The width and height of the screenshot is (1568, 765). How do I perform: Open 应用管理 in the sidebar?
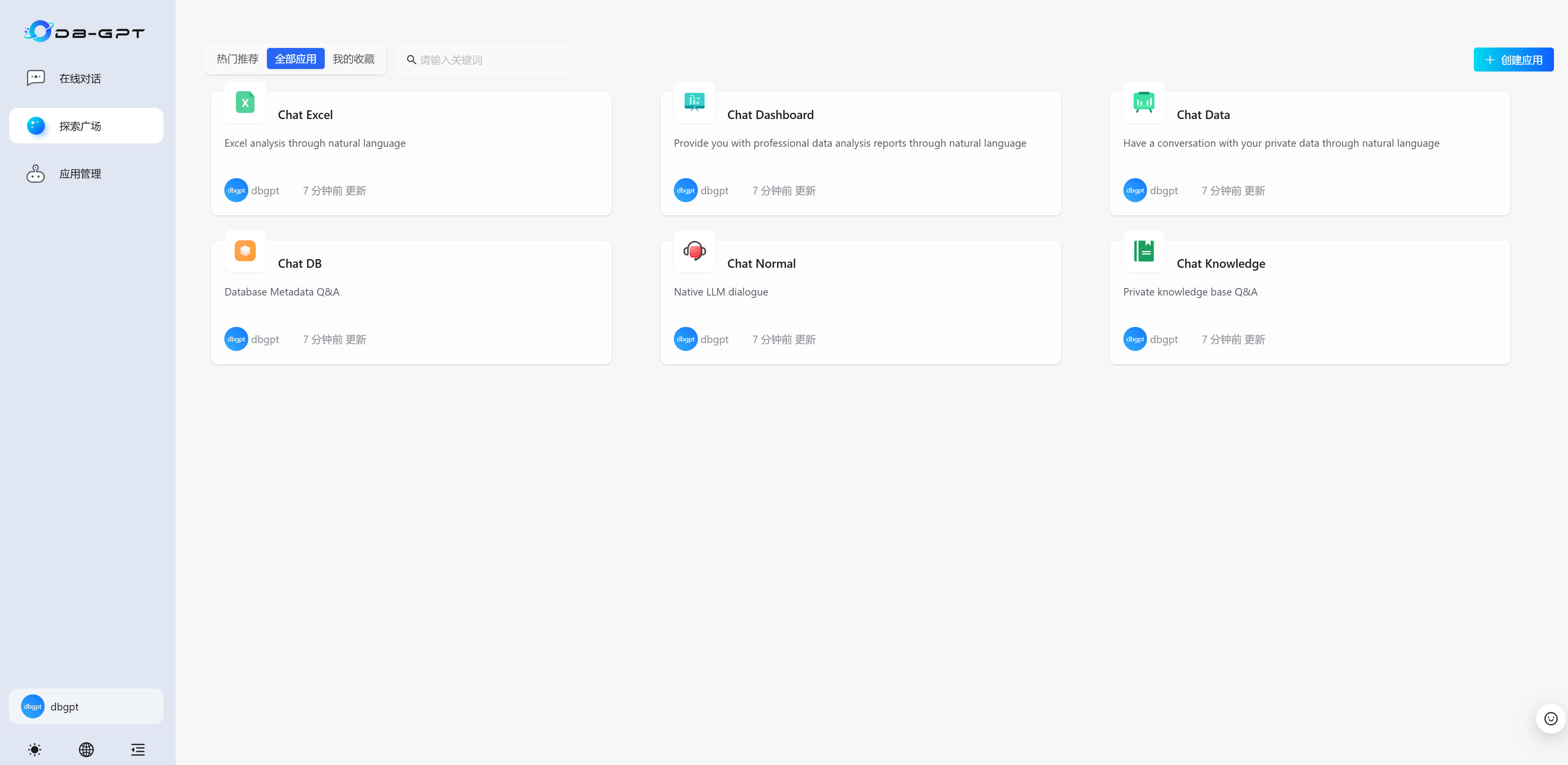80,174
